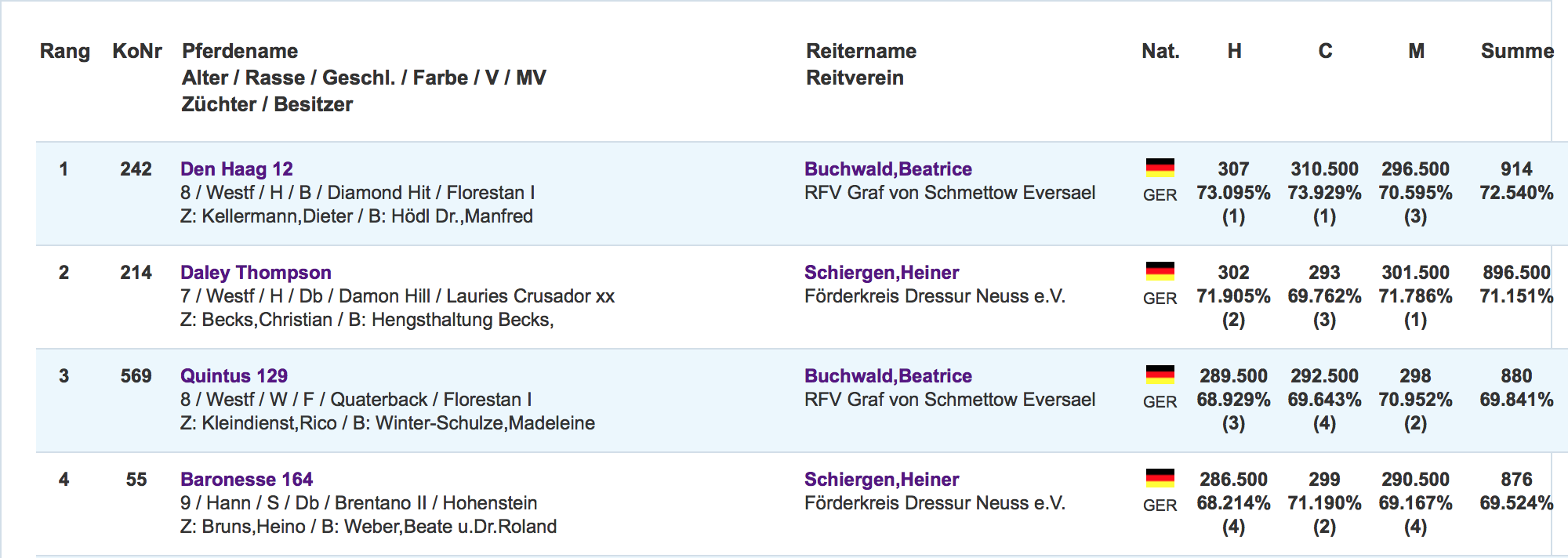The width and height of the screenshot is (1568, 558).
Task: Click the Pferdename column header
Action: 240,52
